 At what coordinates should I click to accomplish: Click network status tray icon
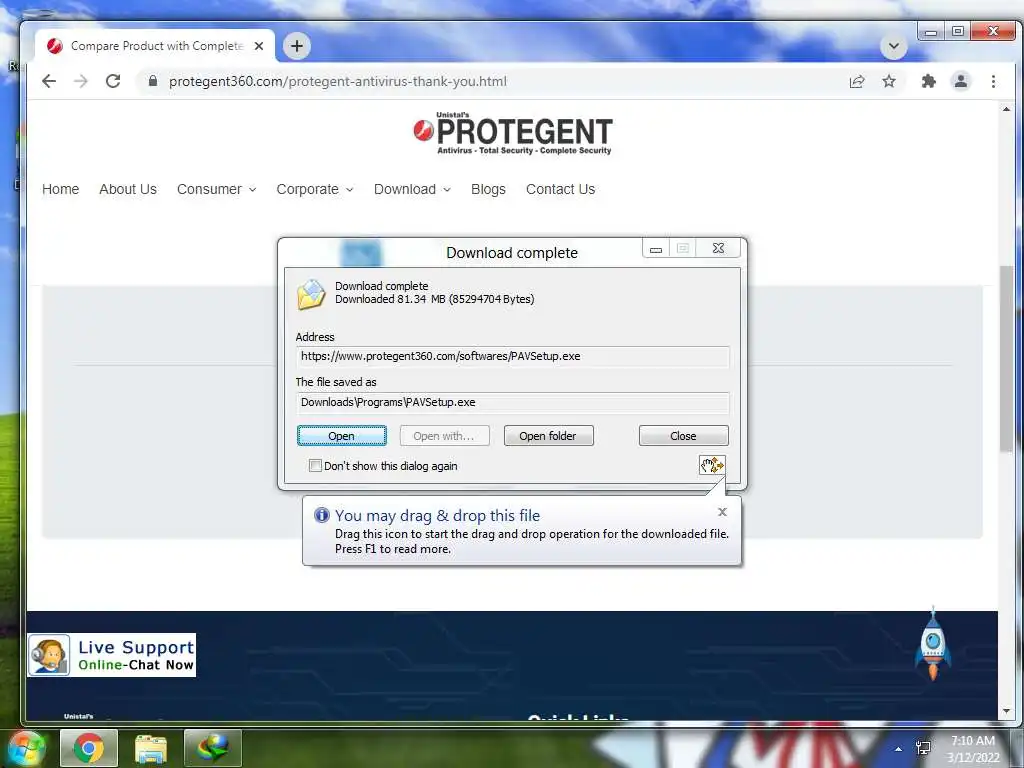pyautogui.click(x=923, y=748)
